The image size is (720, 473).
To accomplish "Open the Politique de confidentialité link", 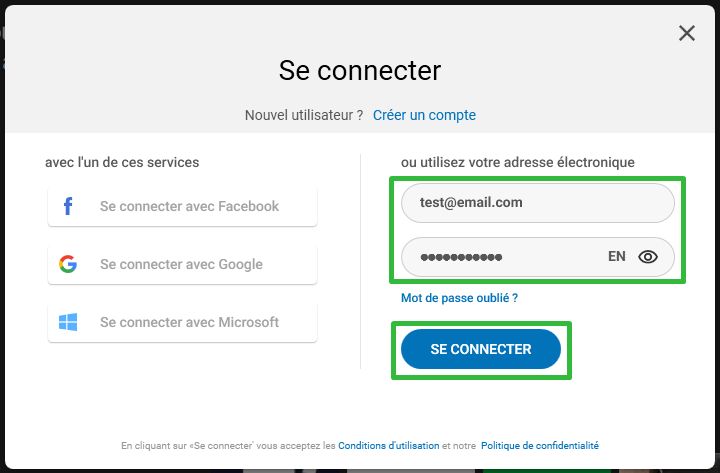I will 540,445.
